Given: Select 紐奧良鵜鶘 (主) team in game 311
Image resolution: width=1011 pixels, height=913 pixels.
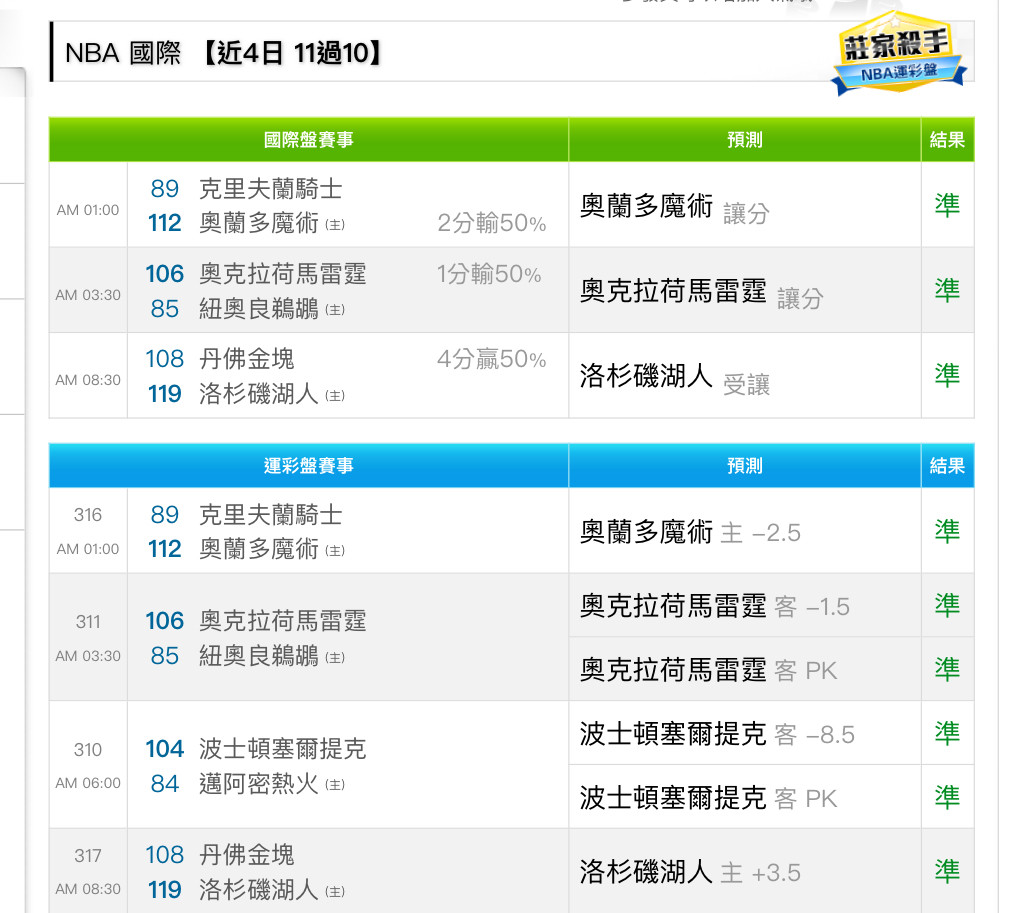Looking at the screenshot, I should [x=271, y=656].
